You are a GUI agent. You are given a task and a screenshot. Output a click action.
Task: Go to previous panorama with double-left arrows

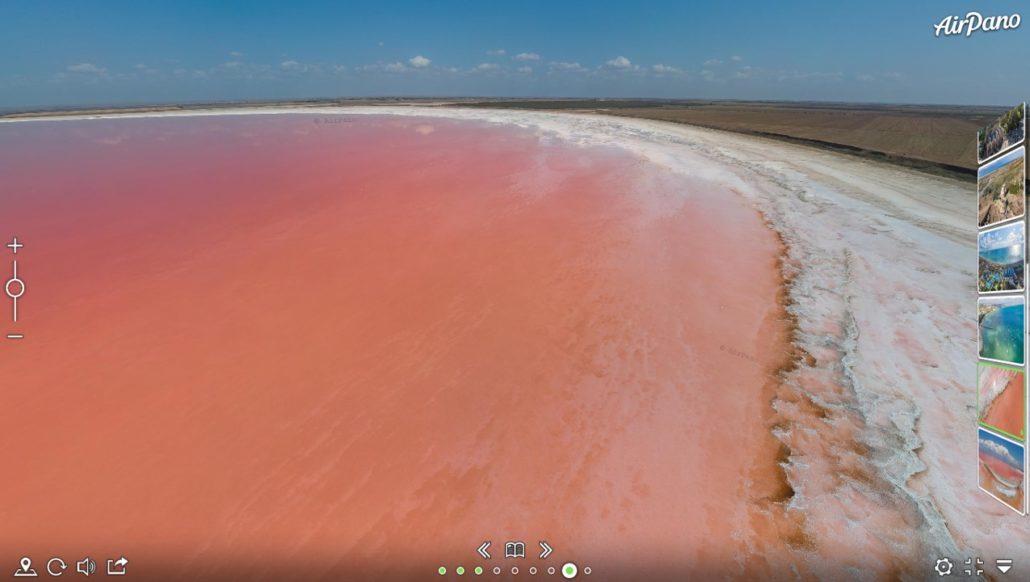(484, 550)
